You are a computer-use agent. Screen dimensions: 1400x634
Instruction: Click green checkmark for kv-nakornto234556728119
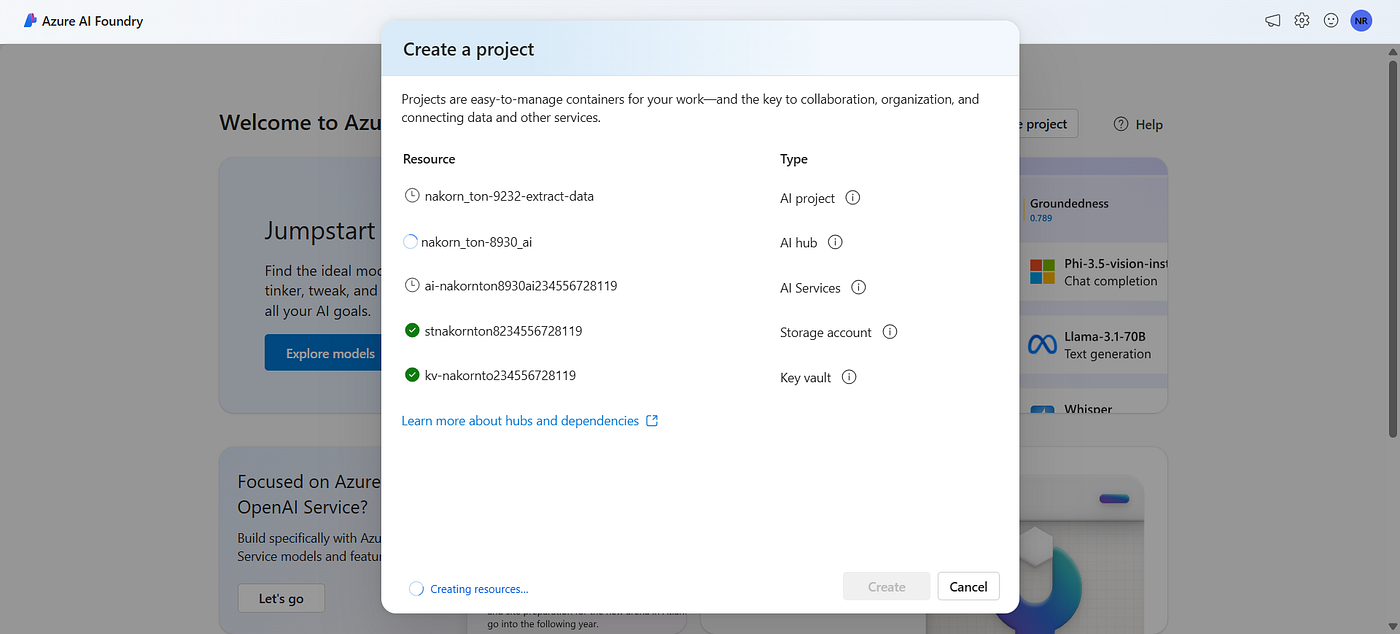(412, 375)
